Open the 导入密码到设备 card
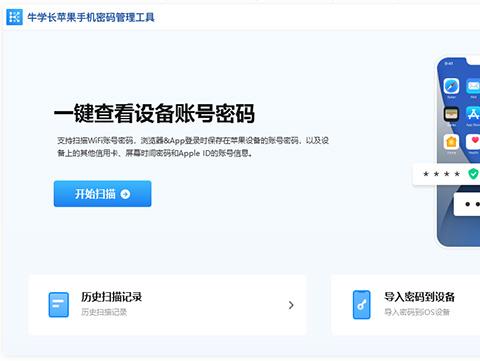This screenshot has width=480, height=361. tap(406, 305)
